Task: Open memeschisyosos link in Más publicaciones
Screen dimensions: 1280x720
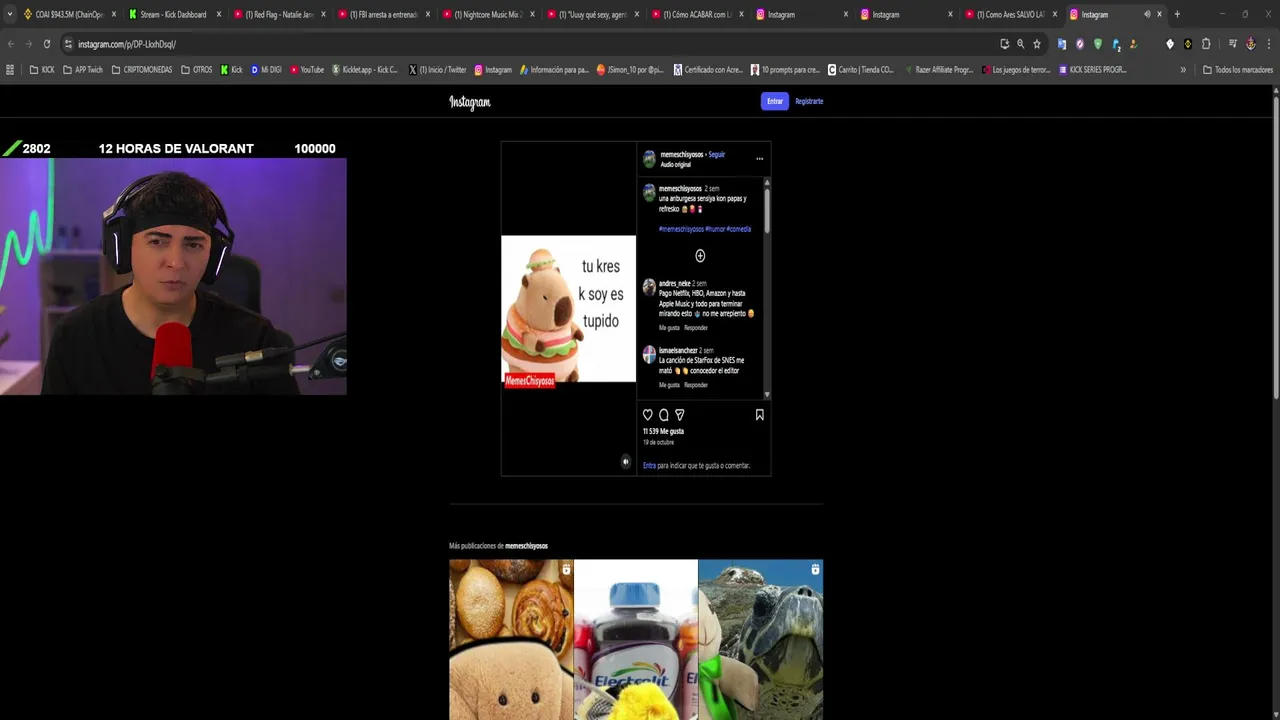Action: point(526,546)
